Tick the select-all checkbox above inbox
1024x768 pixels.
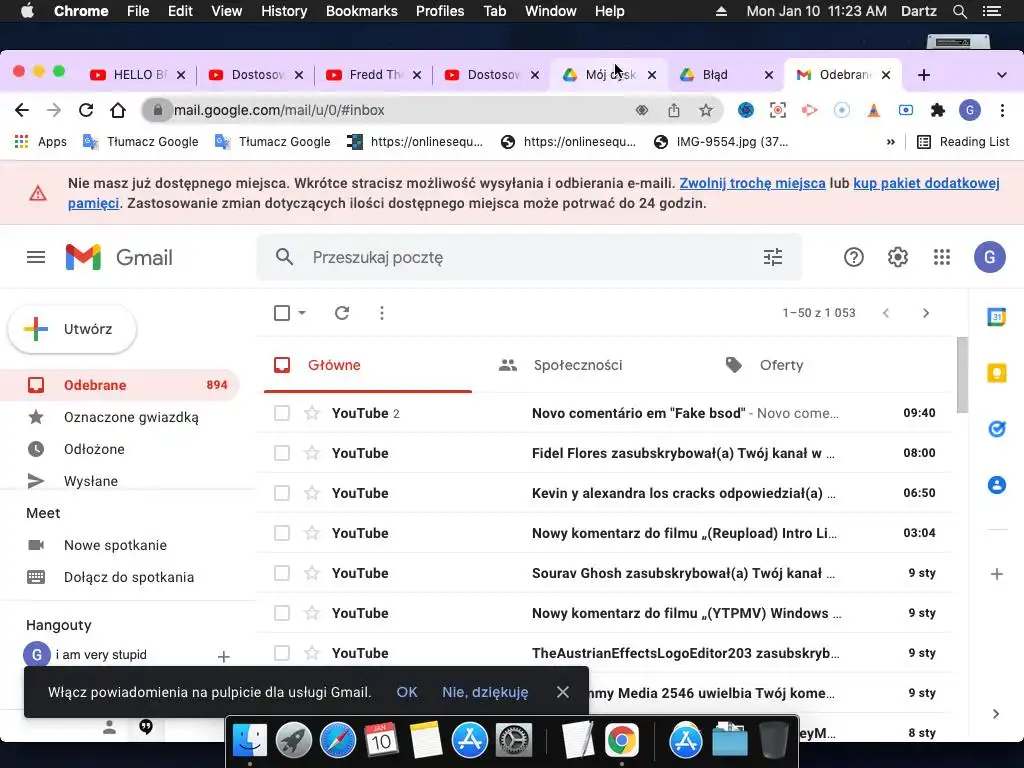coord(282,313)
